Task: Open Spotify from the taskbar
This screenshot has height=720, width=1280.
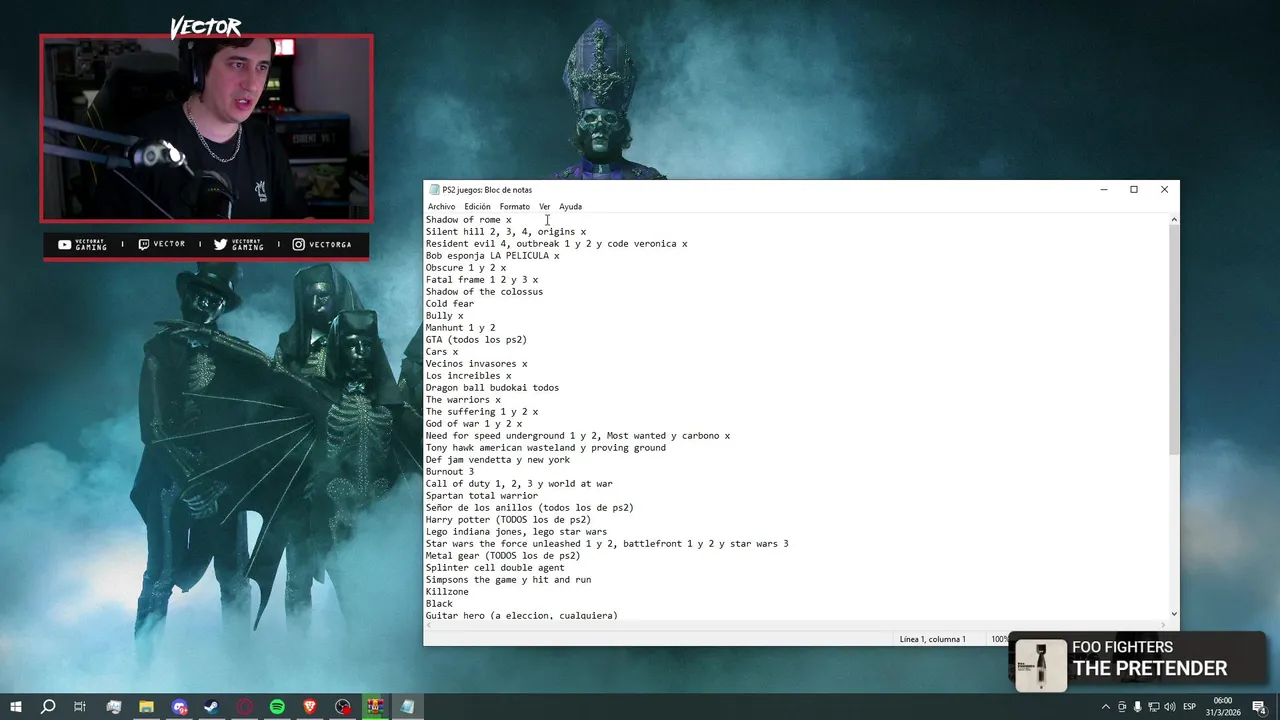Action: click(277, 707)
